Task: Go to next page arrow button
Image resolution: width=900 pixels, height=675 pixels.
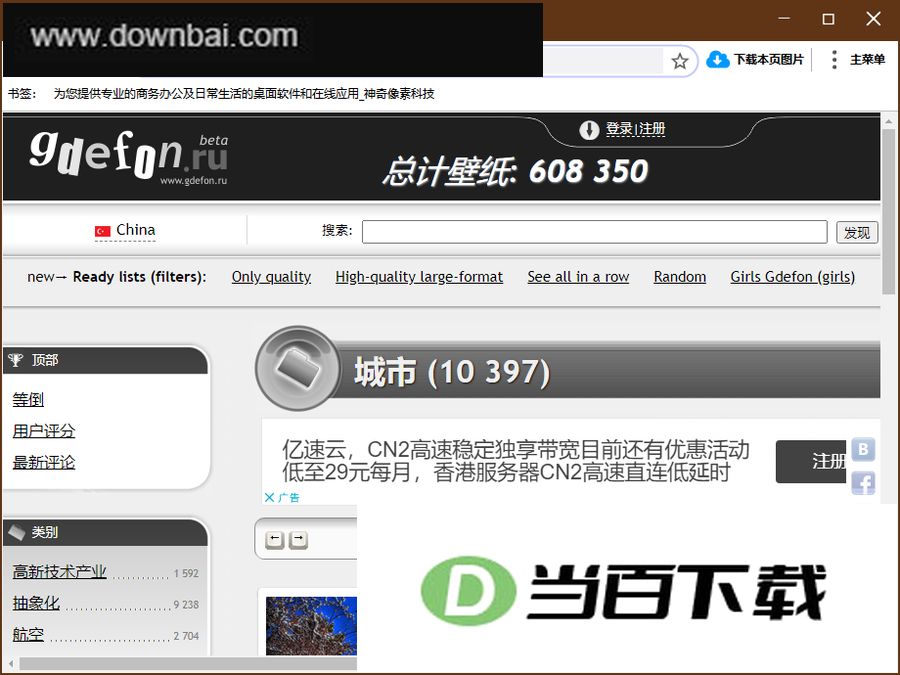Action: click(x=298, y=540)
